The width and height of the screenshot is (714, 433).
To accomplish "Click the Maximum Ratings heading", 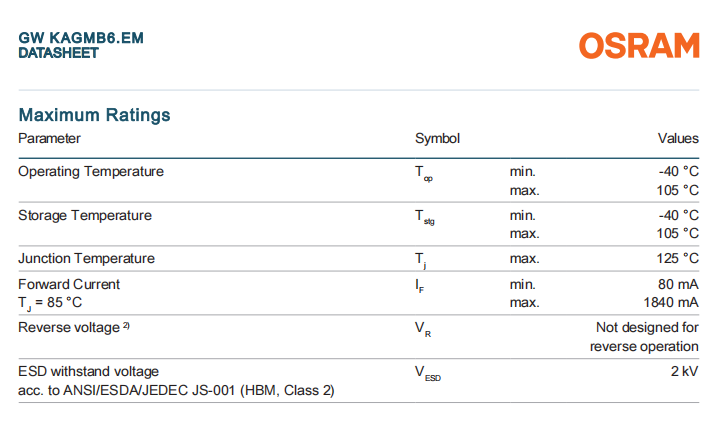I will 94,115.
